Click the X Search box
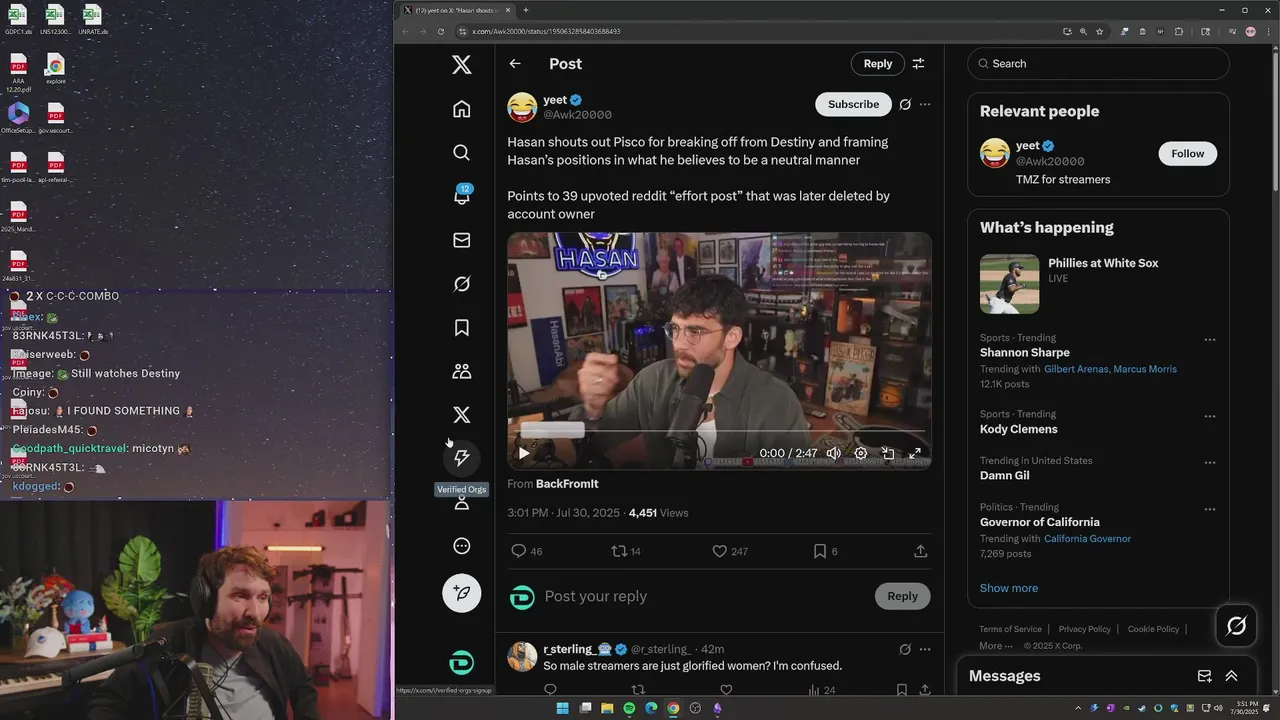 click(1098, 63)
